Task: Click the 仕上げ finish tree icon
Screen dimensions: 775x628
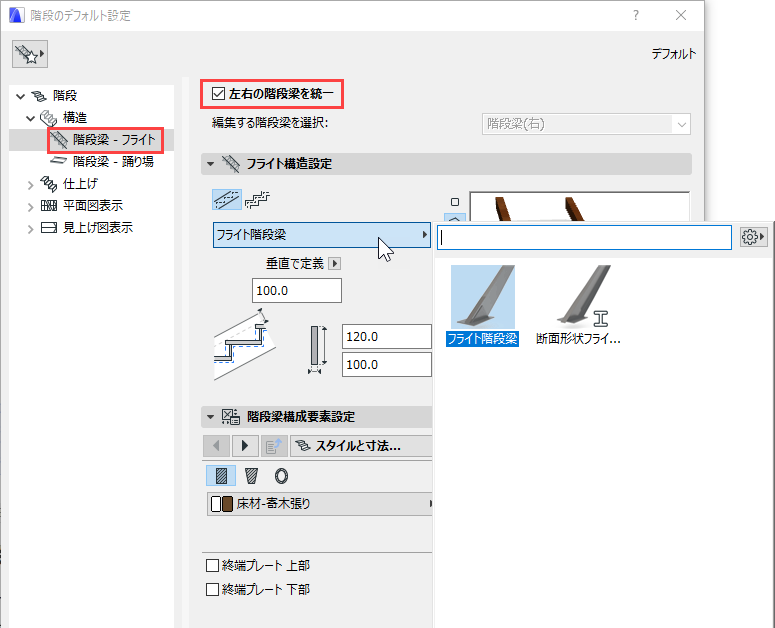Action: pos(48,184)
